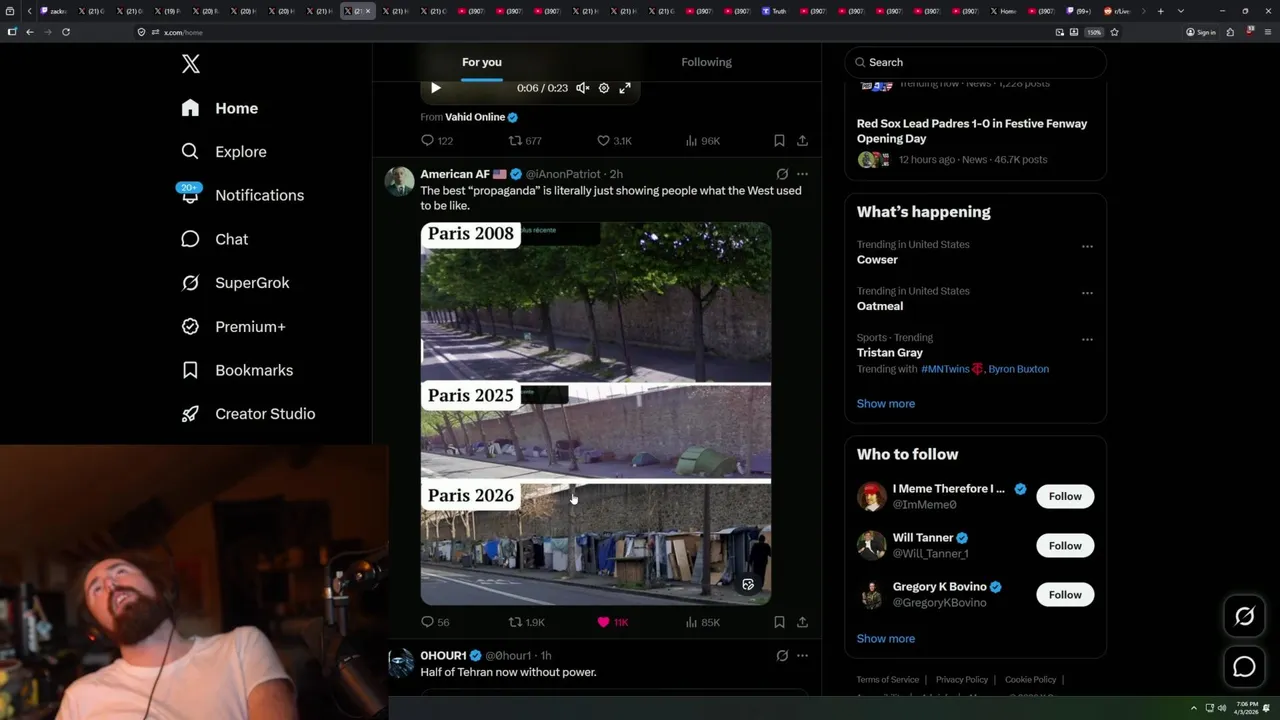Viewport: 1280px width, 720px height.
Task: Click the X logo icon
Action: click(191, 64)
